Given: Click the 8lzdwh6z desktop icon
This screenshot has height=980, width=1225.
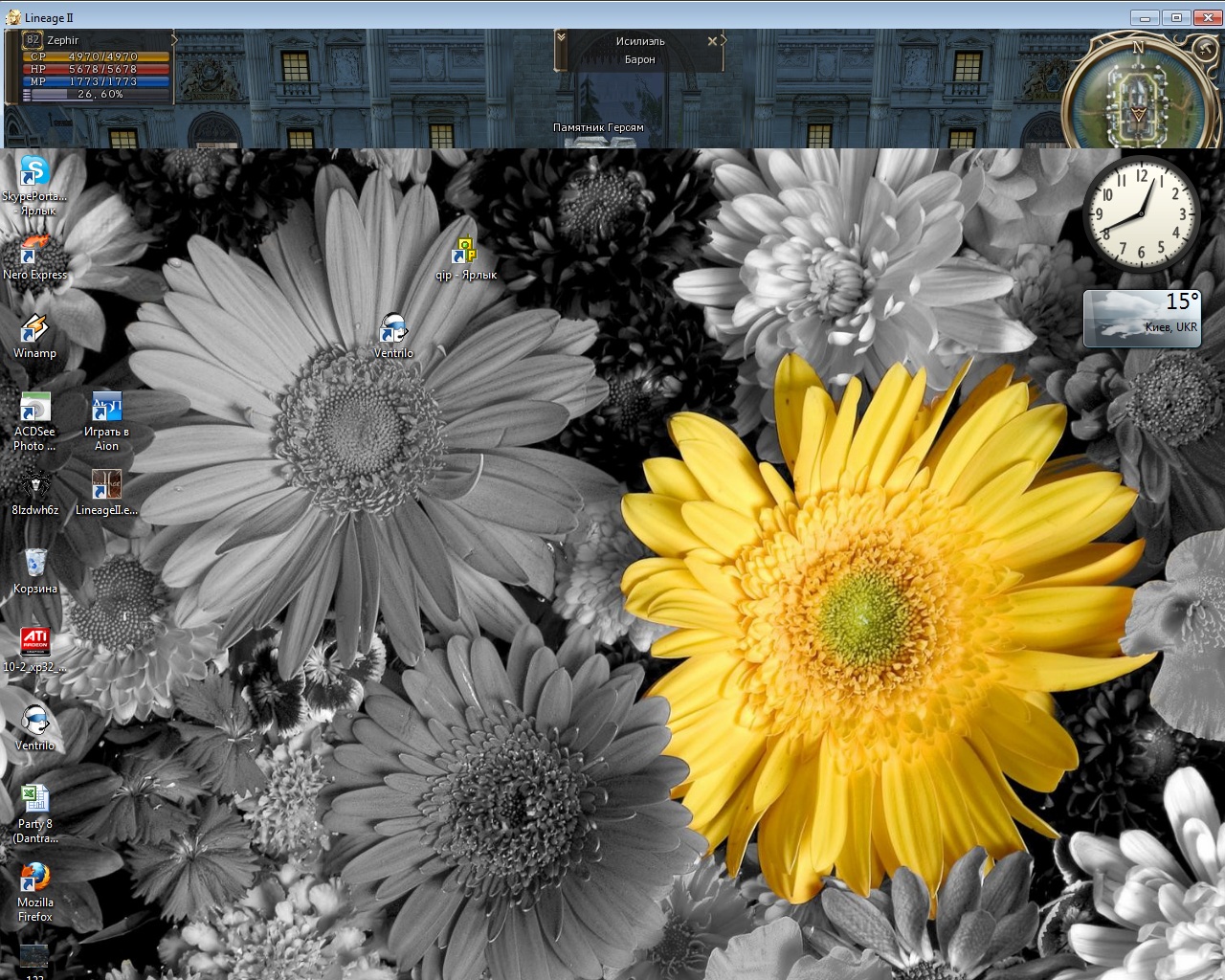Looking at the screenshot, I should pyautogui.click(x=34, y=493).
